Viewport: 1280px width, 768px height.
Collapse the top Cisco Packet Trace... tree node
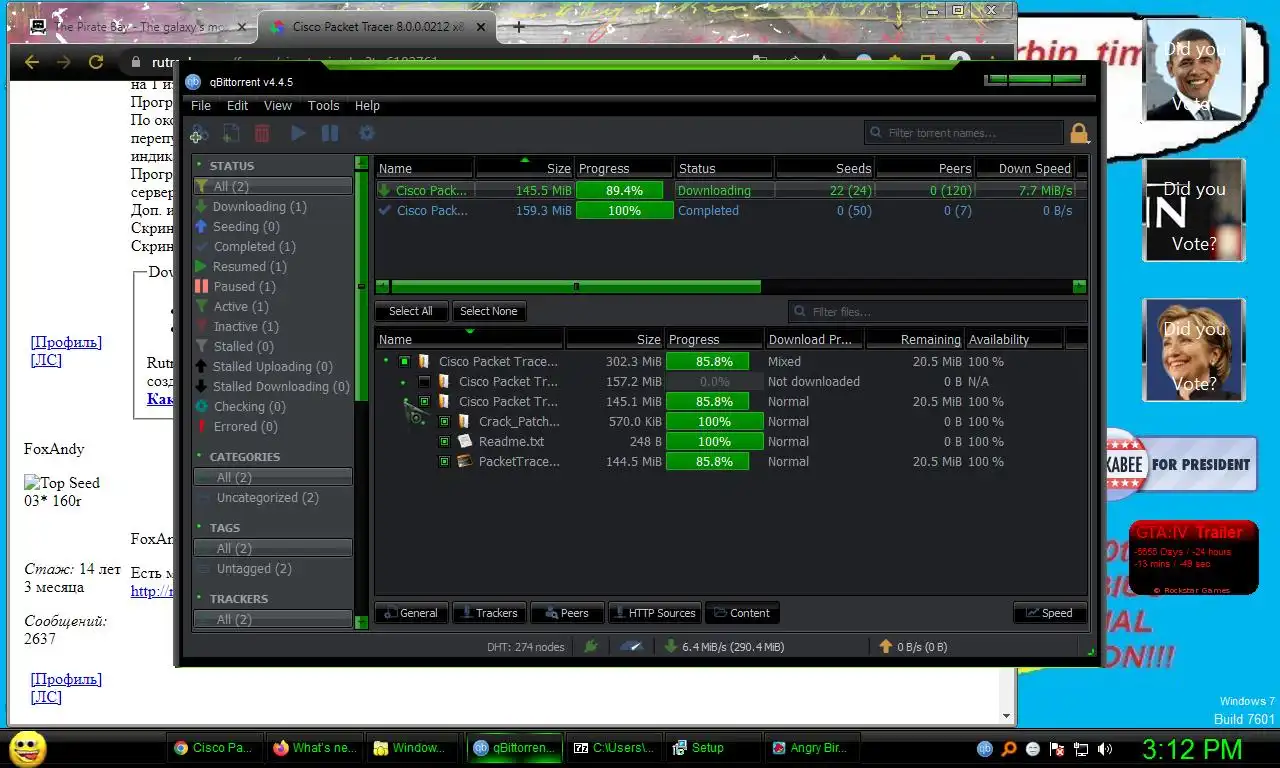click(386, 361)
